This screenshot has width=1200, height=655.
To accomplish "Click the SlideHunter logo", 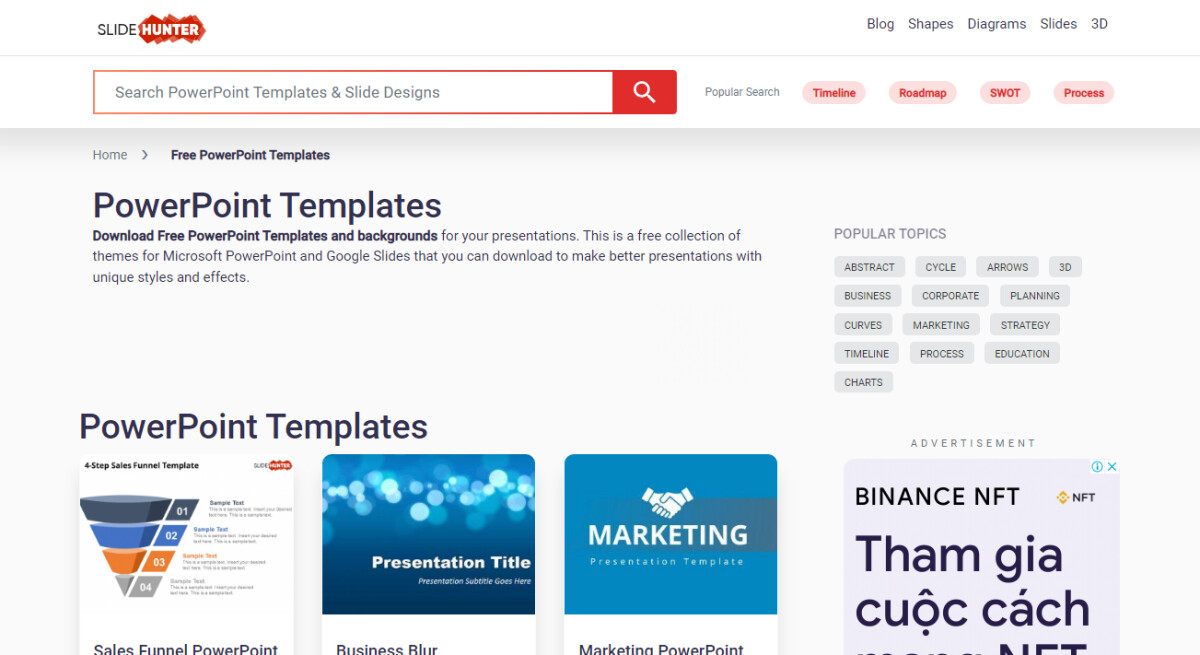I will pos(150,28).
